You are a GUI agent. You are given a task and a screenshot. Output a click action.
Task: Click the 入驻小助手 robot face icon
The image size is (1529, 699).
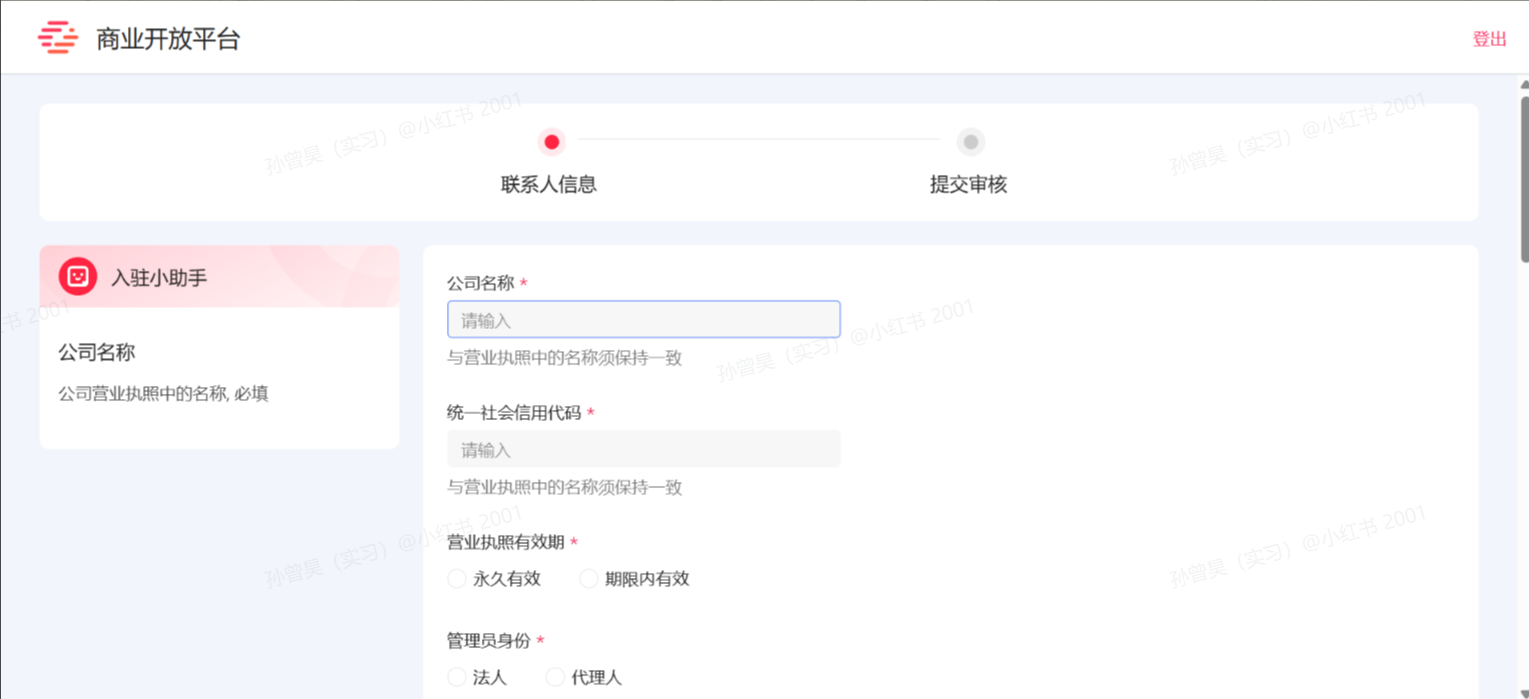(78, 276)
